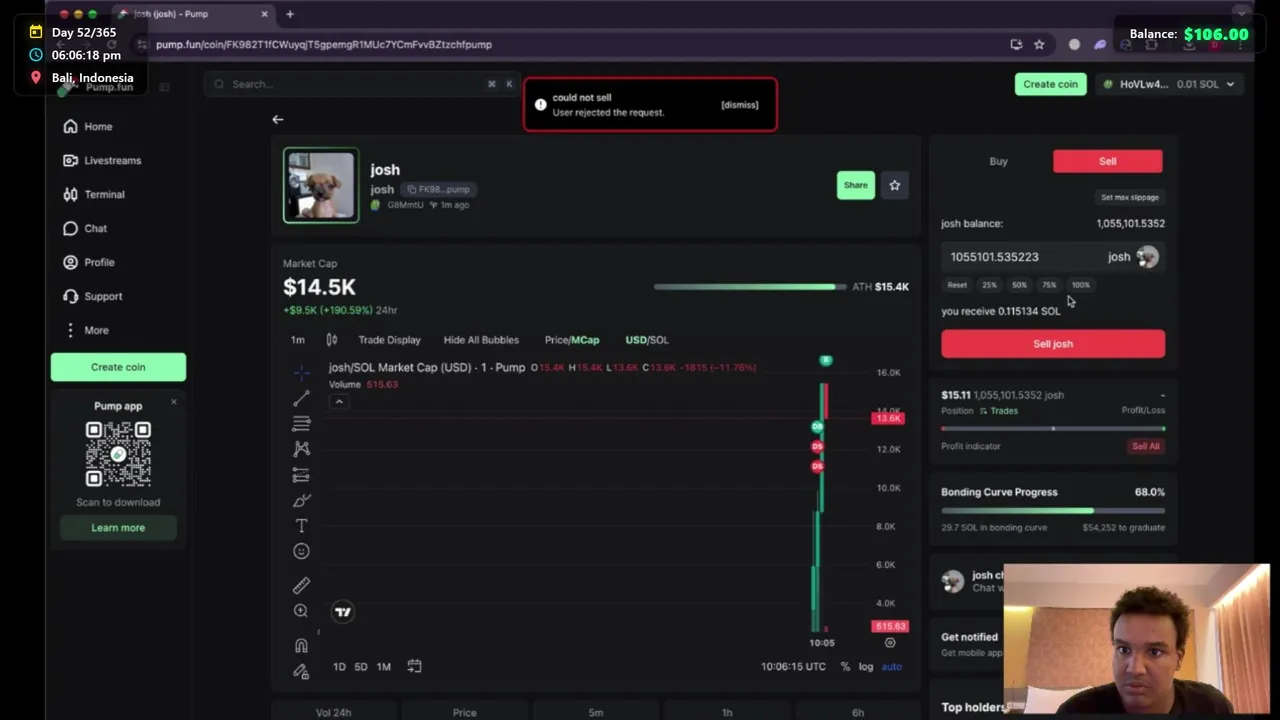Open Chat in the sidebar
This screenshot has width=1280, height=720.
pyautogui.click(x=85, y=229)
